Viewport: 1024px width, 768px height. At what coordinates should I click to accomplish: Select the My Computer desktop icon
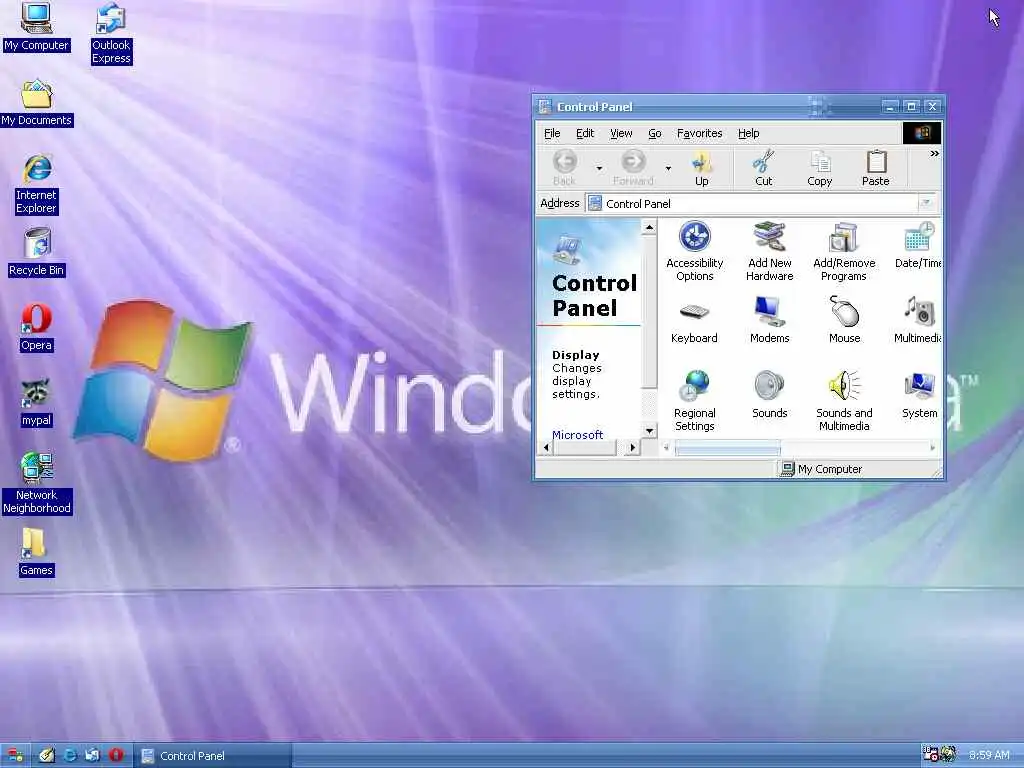[x=36, y=27]
